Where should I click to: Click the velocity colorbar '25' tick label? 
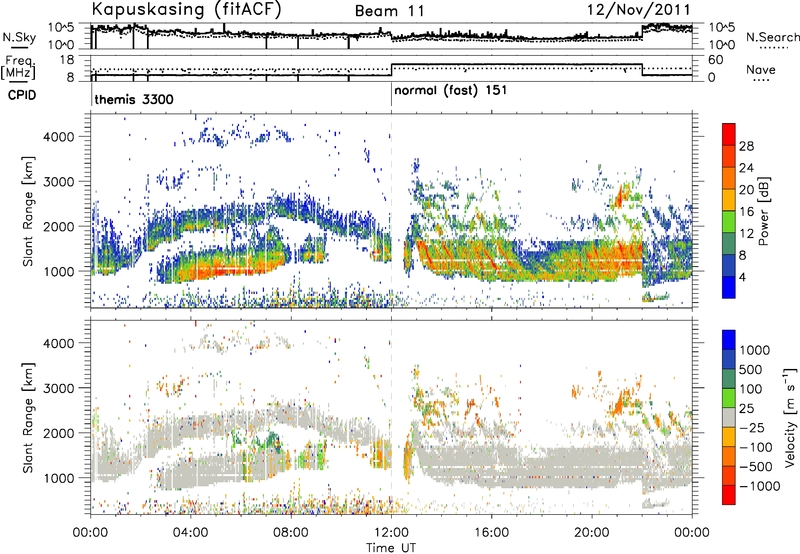point(746,409)
